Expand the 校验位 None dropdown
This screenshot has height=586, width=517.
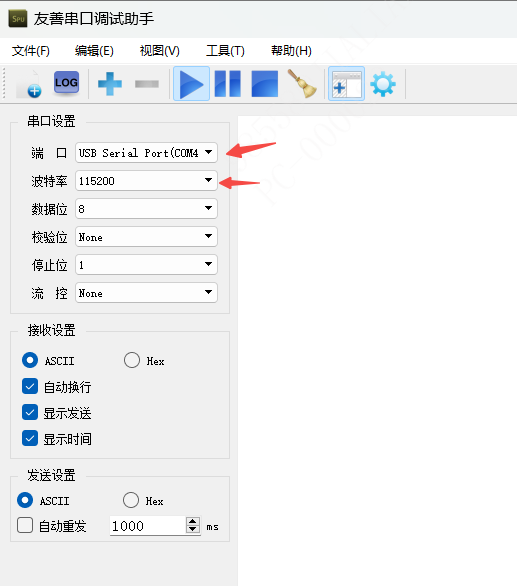[x=146, y=237]
